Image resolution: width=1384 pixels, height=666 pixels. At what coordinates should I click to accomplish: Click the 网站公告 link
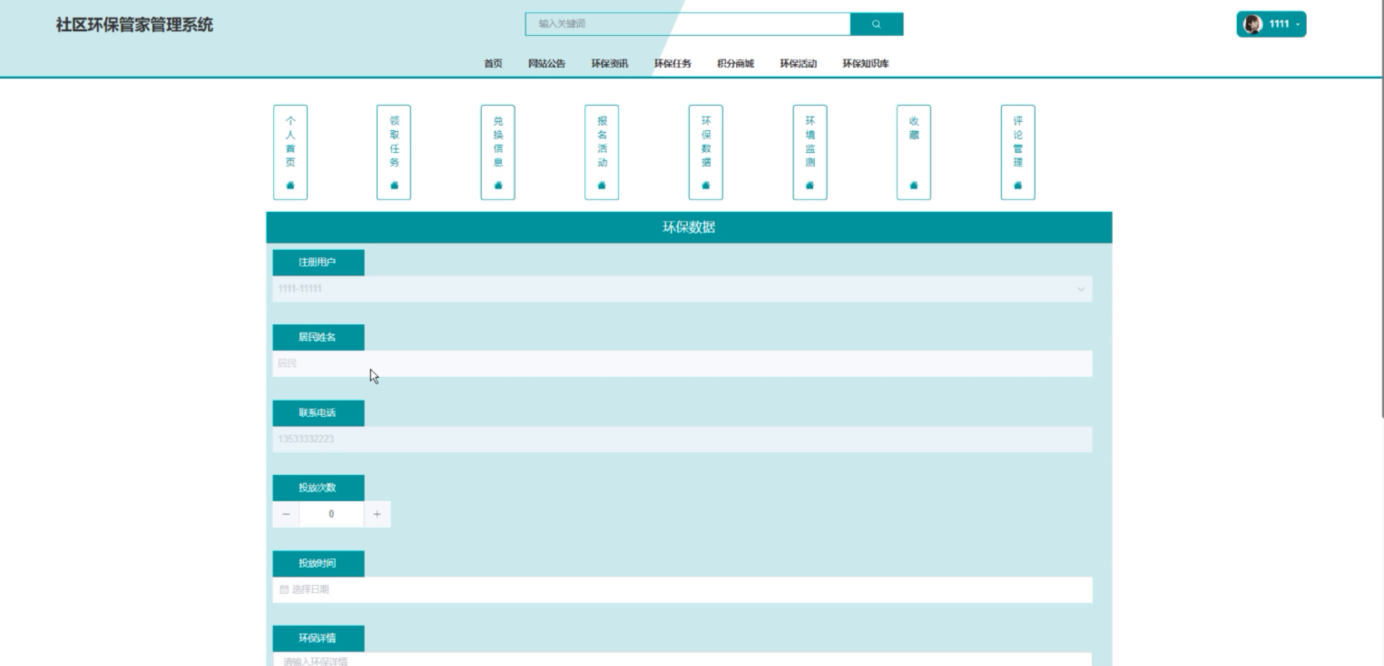point(547,64)
